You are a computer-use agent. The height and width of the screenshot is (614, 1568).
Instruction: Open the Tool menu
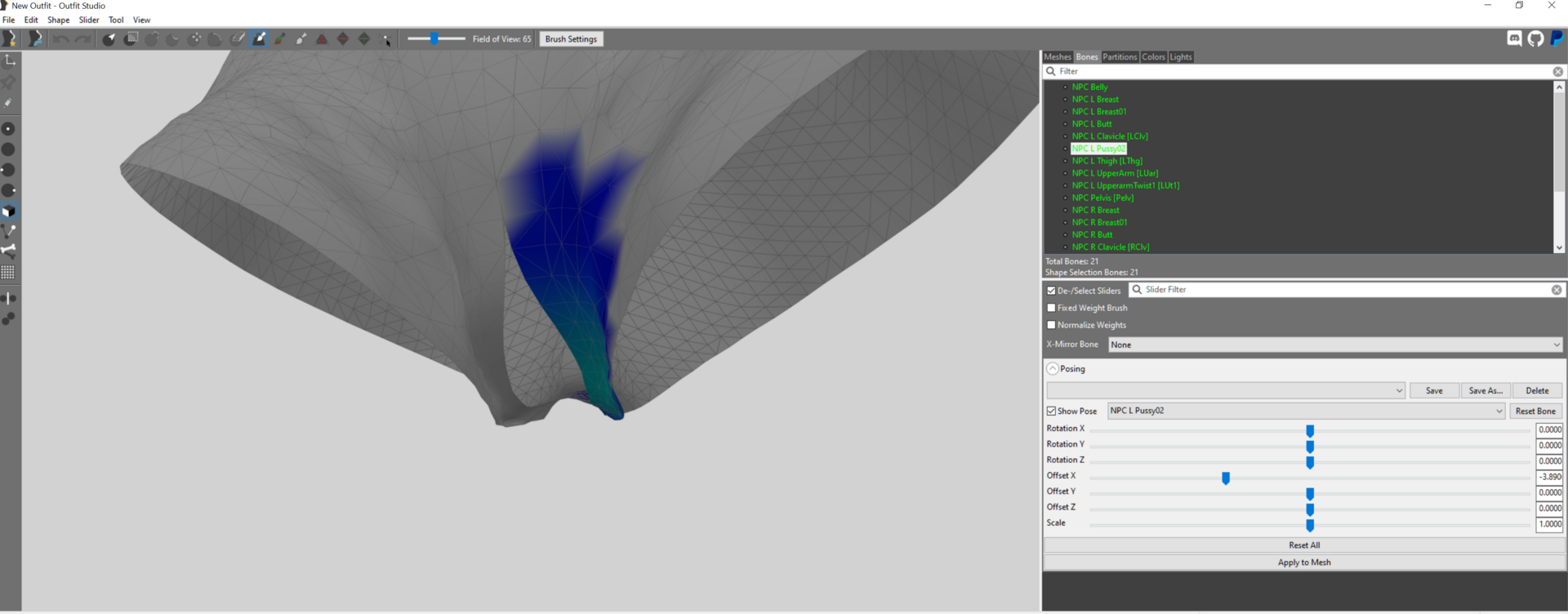coord(116,20)
